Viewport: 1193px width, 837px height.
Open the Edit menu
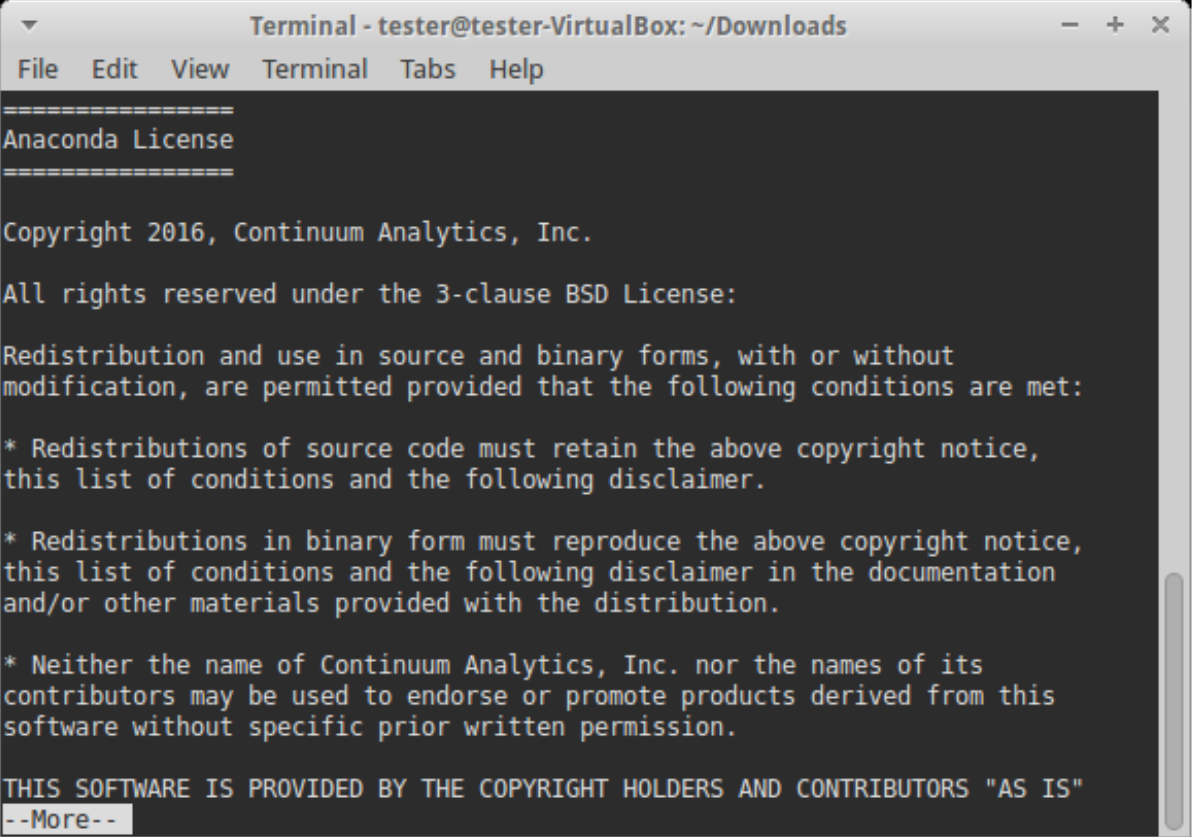point(112,70)
